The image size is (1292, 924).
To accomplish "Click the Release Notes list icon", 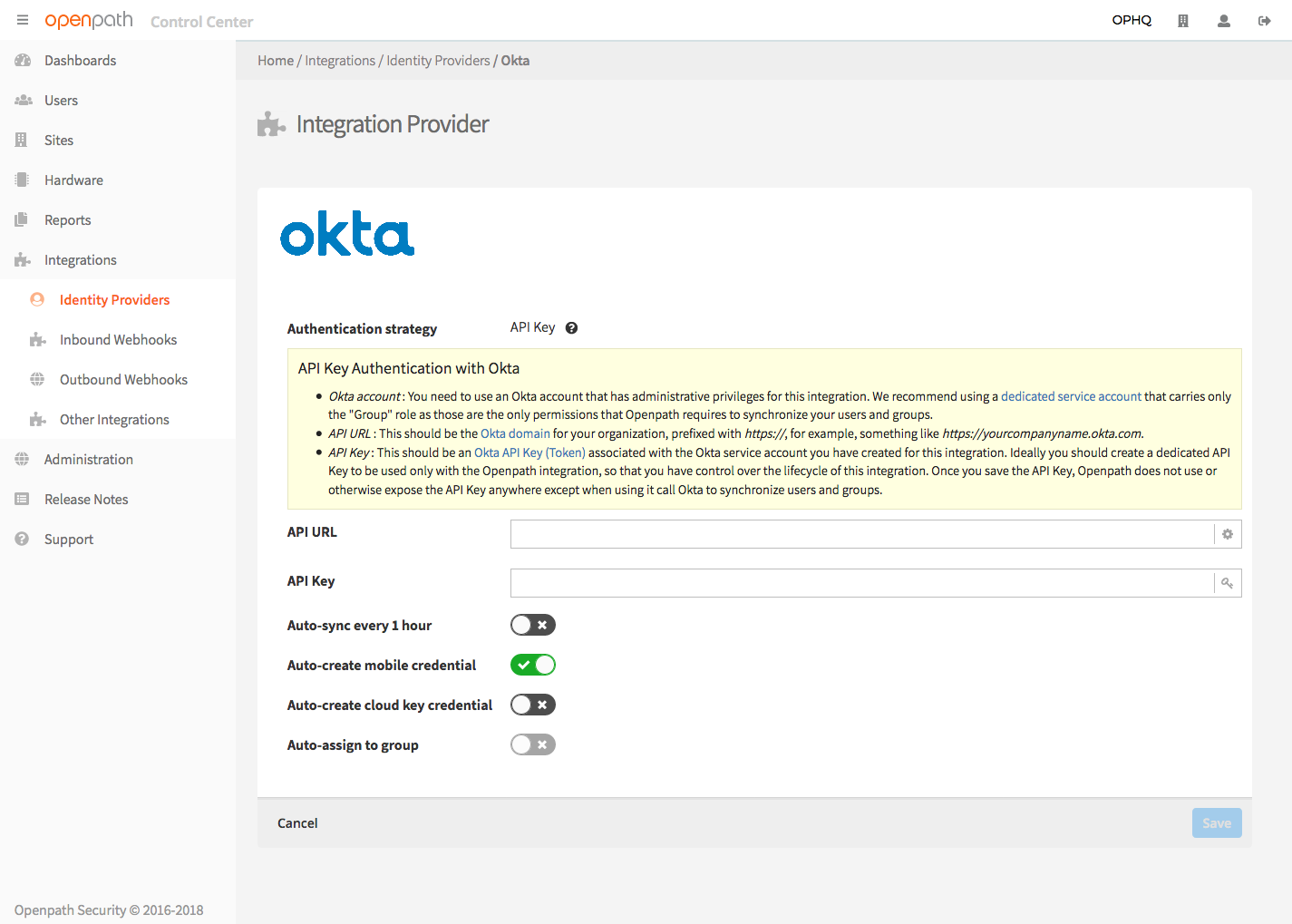I will pos(22,500).
